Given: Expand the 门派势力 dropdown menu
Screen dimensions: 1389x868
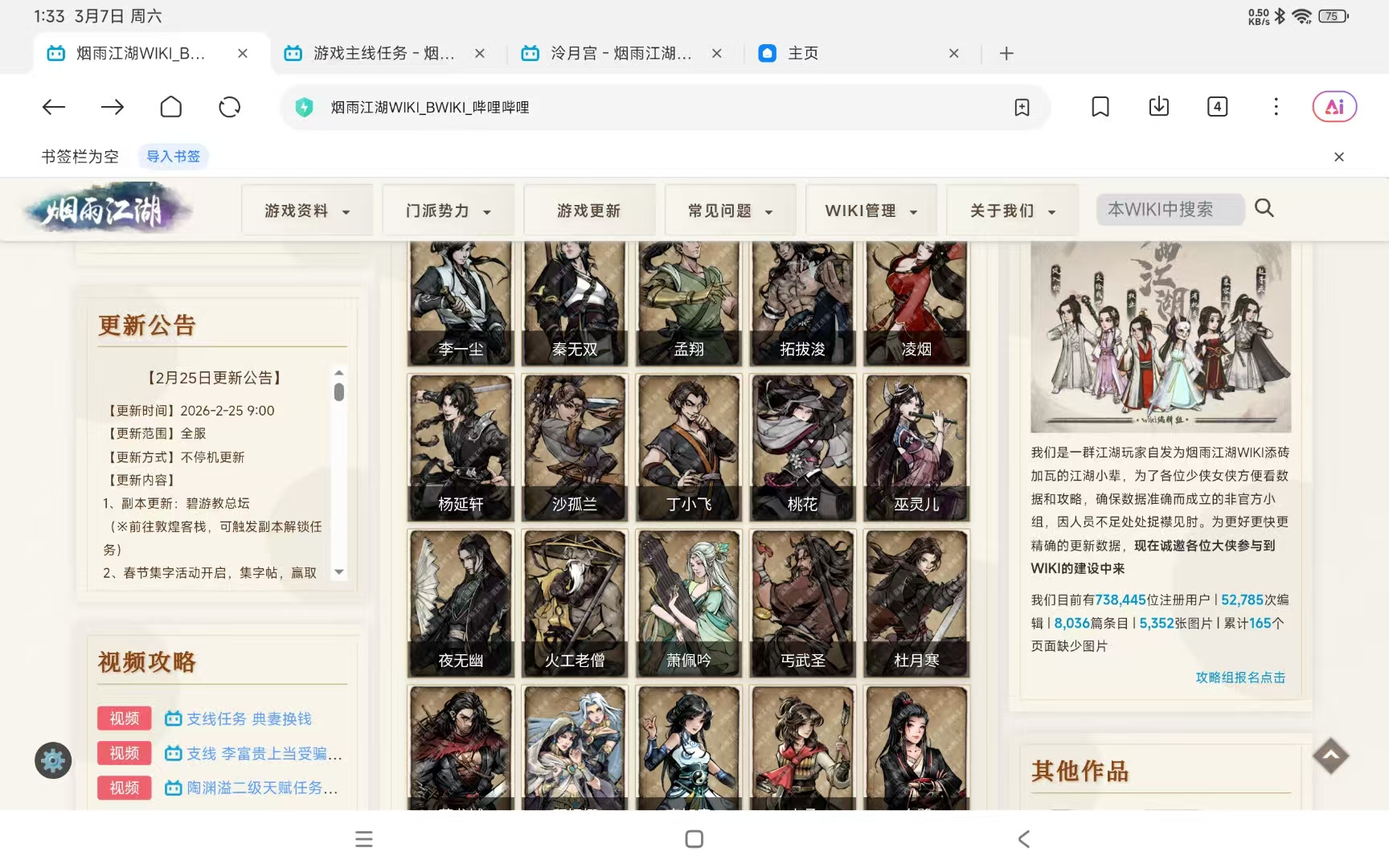Looking at the screenshot, I should tap(448, 211).
